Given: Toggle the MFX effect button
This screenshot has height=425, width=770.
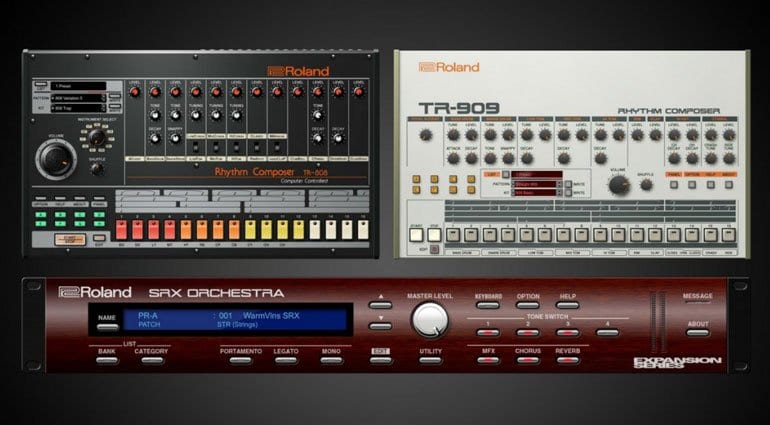Looking at the screenshot, I should tap(488, 360).
